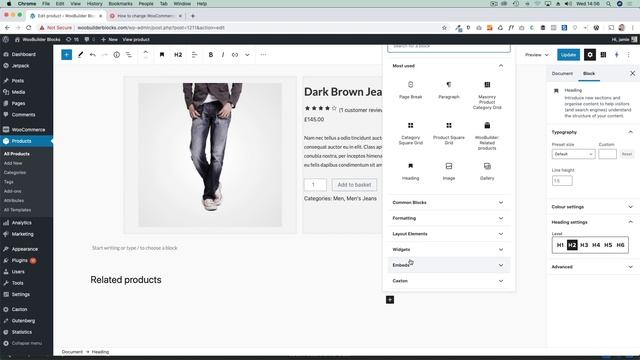Open the Preview dropdown
Image resolution: width=640 pixels, height=360 pixels.
coord(537,55)
